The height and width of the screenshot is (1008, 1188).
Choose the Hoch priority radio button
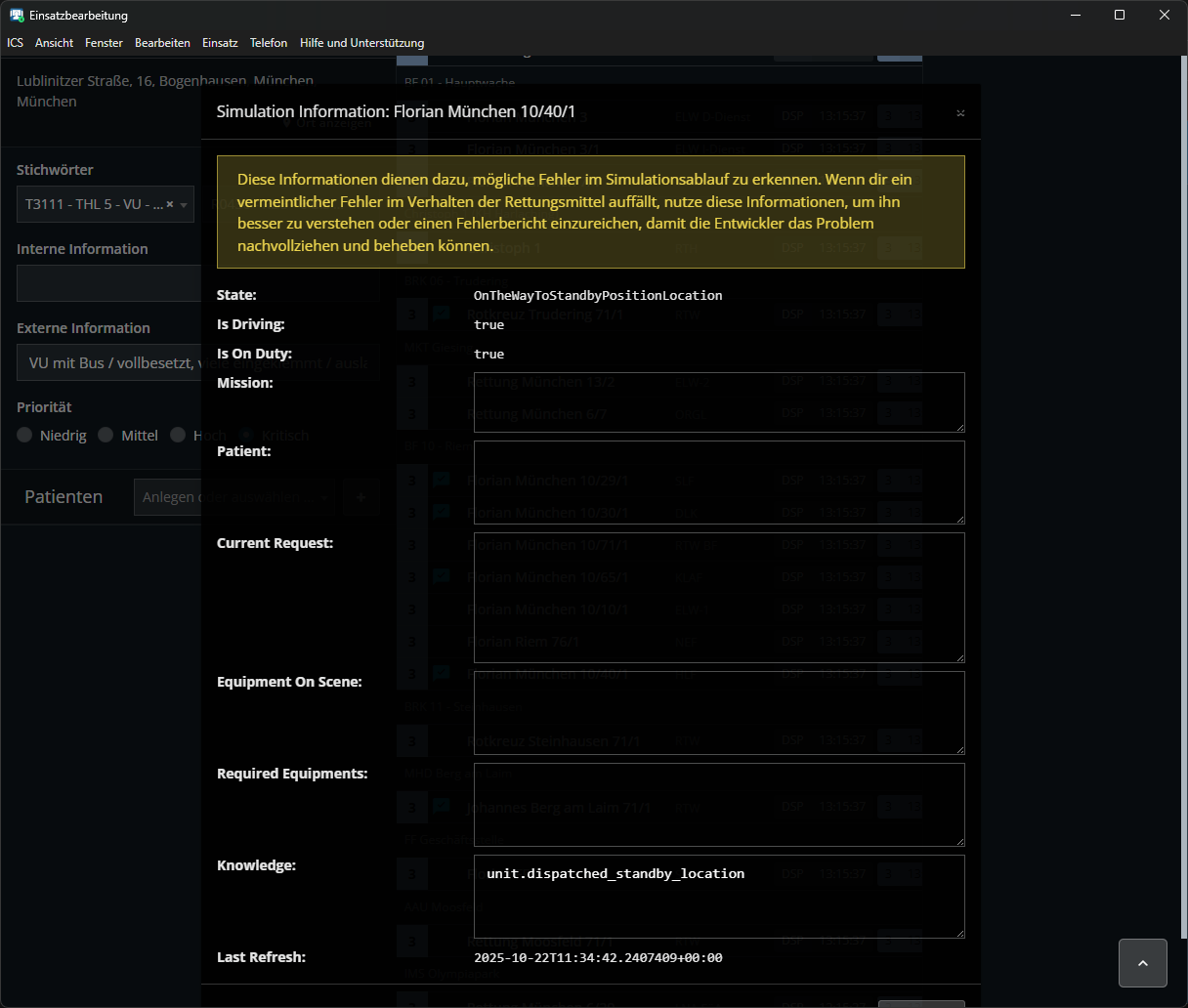tap(178, 436)
